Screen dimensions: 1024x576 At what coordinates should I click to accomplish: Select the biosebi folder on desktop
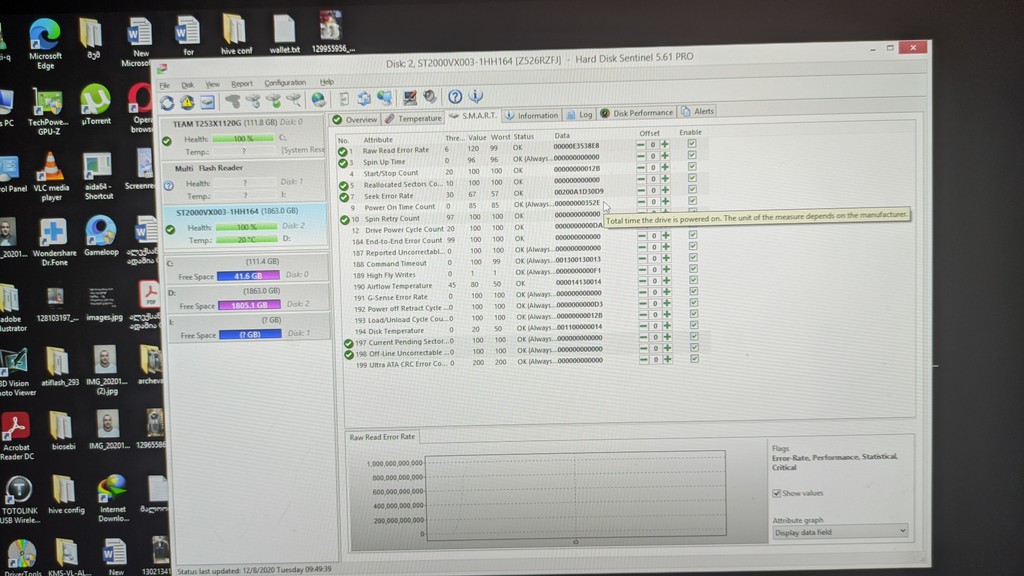(63, 431)
